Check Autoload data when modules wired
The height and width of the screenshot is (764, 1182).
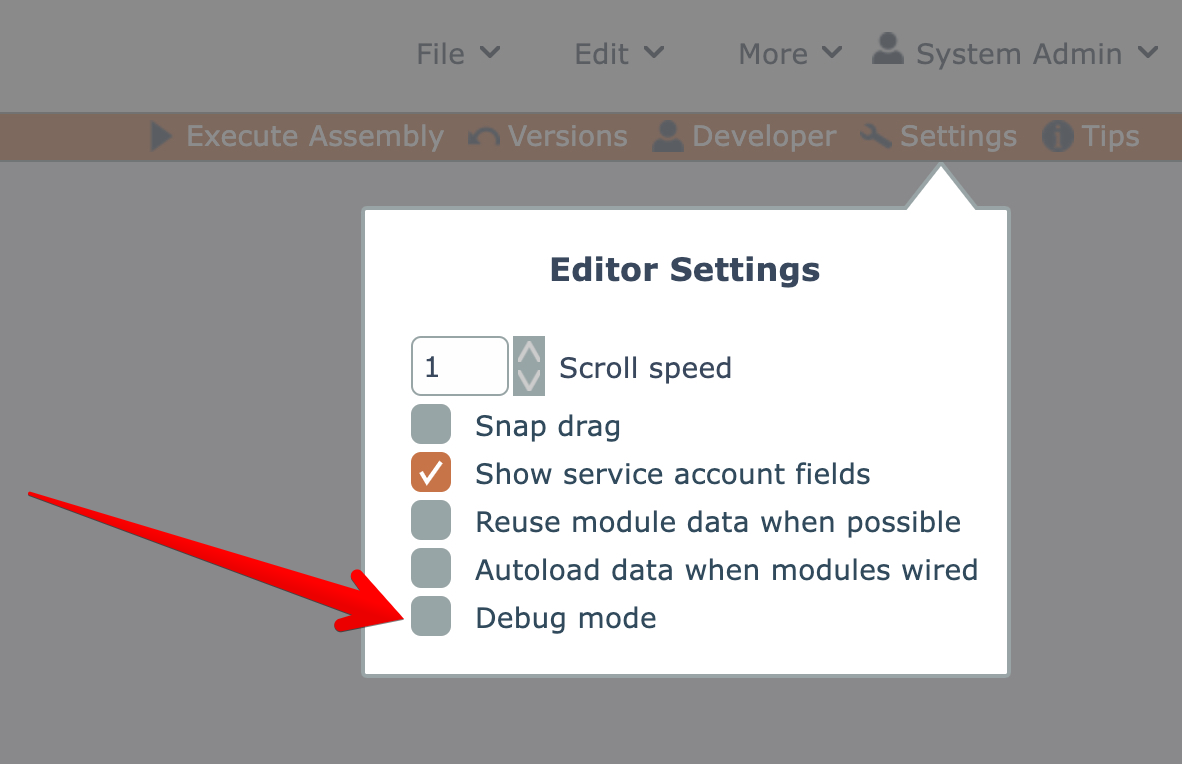pos(431,569)
